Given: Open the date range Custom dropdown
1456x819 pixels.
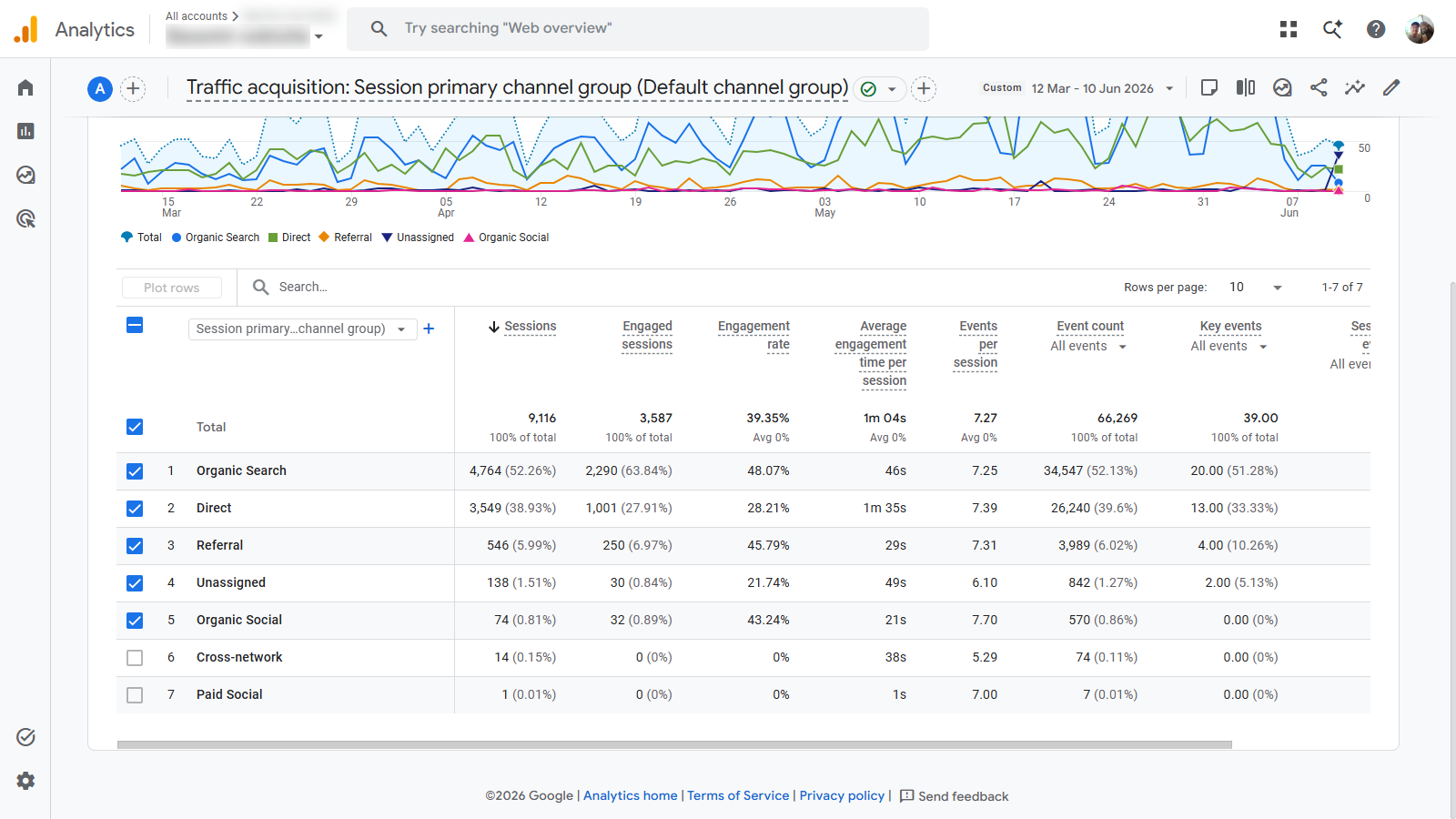Looking at the screenshot, I should coord(1077,88).
